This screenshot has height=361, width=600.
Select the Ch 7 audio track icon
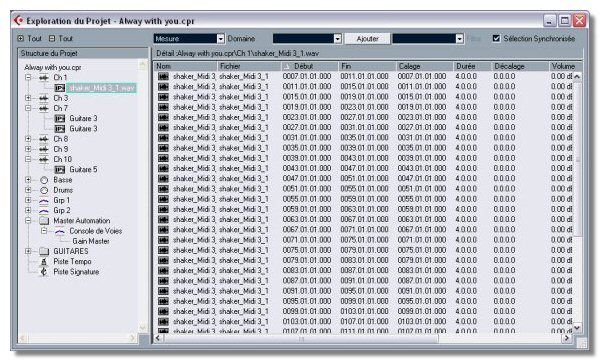44,108
